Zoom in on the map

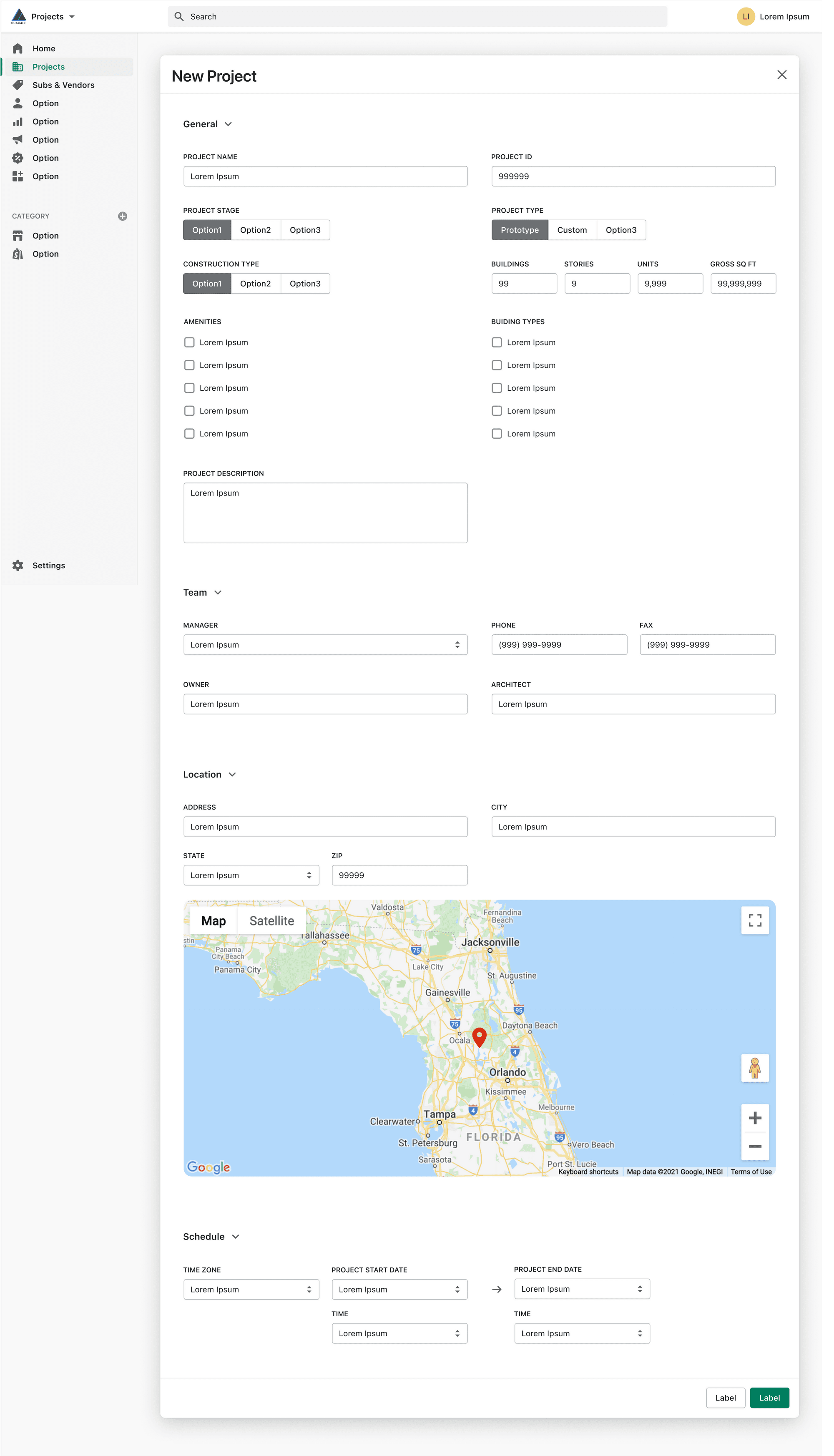click(x=755, y=1118)
